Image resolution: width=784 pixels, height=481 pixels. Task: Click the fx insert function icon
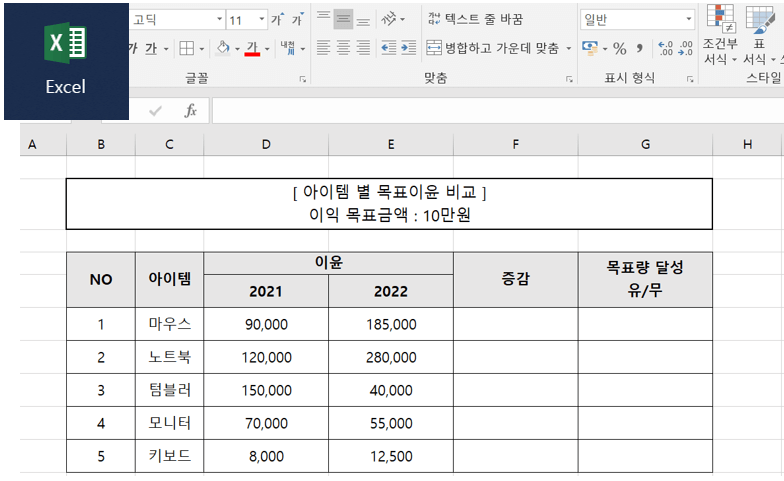190,110
